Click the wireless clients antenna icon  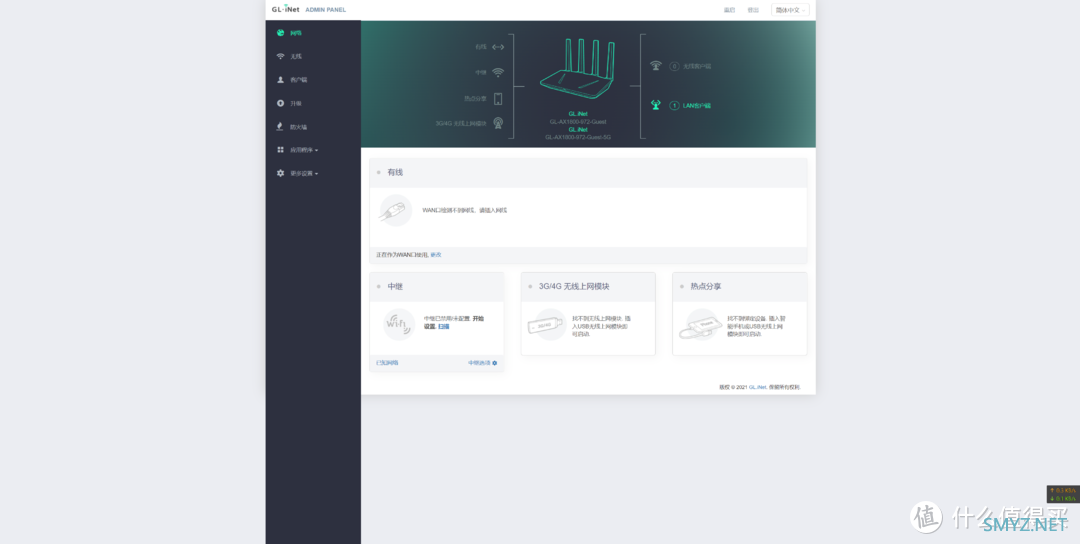(656, 66)
